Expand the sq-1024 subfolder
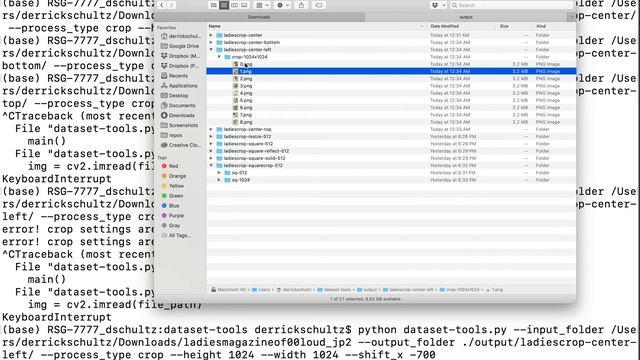The image size is (640, 360). (x=219, y=180)
